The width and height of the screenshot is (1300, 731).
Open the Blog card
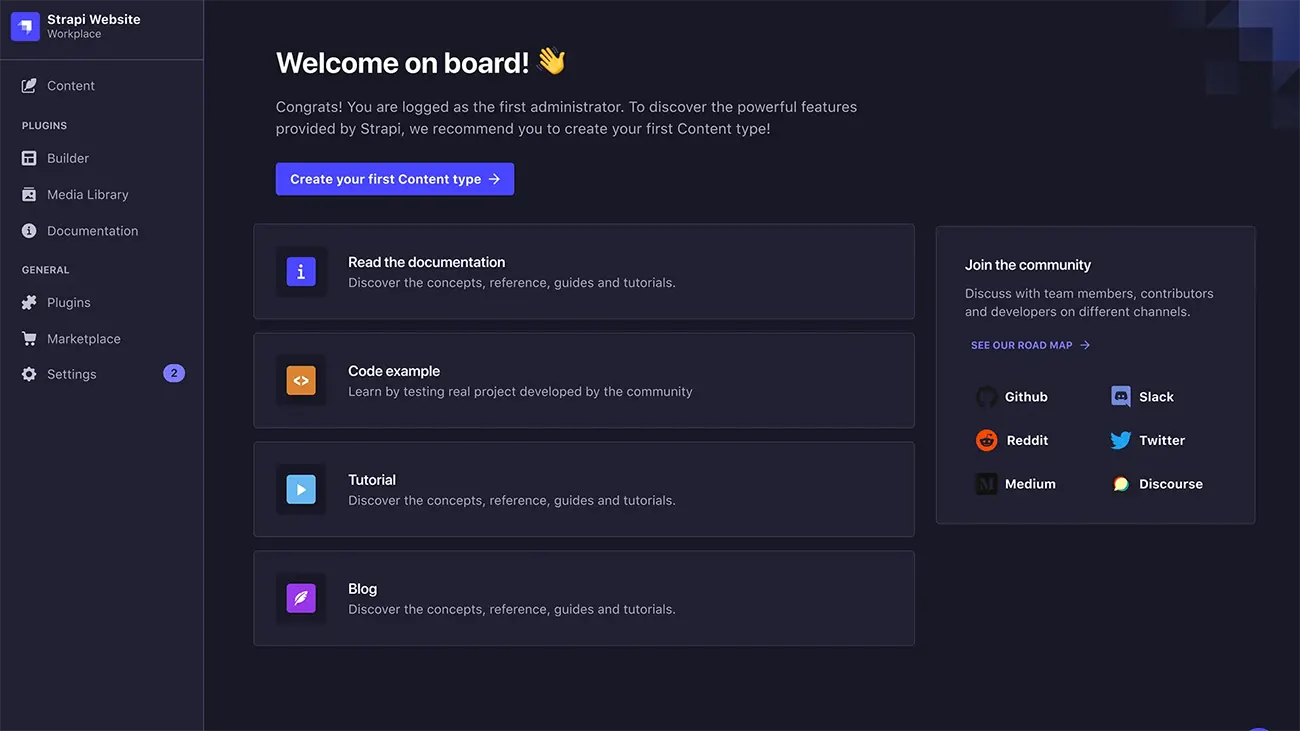(584, 598)
